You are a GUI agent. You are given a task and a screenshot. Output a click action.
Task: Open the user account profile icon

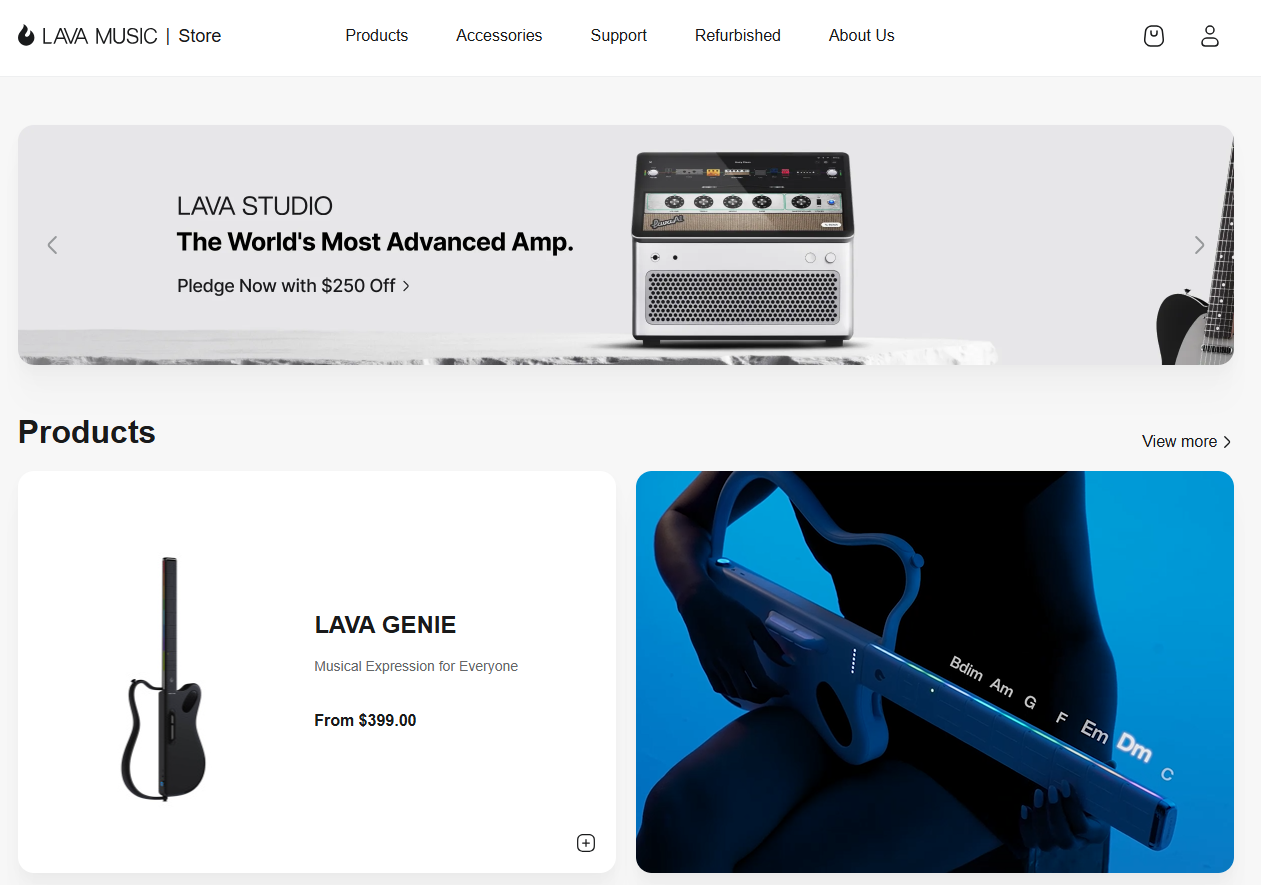1210,36
